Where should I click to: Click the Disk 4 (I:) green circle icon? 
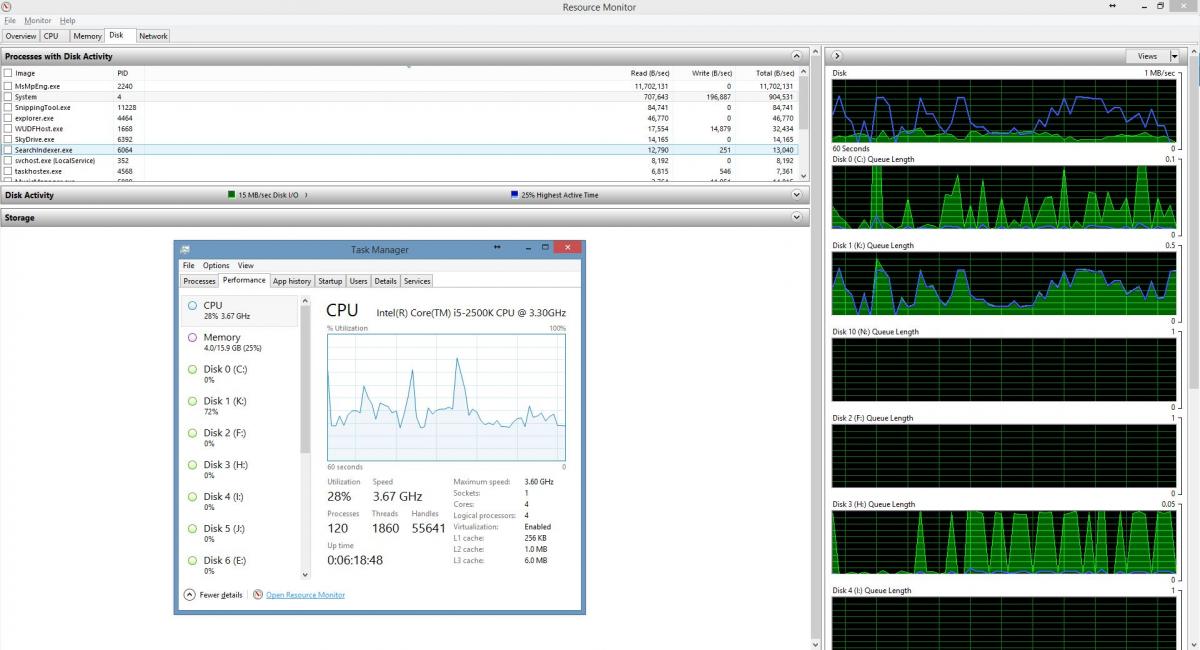pyautogui.click(x=192, y=497)
